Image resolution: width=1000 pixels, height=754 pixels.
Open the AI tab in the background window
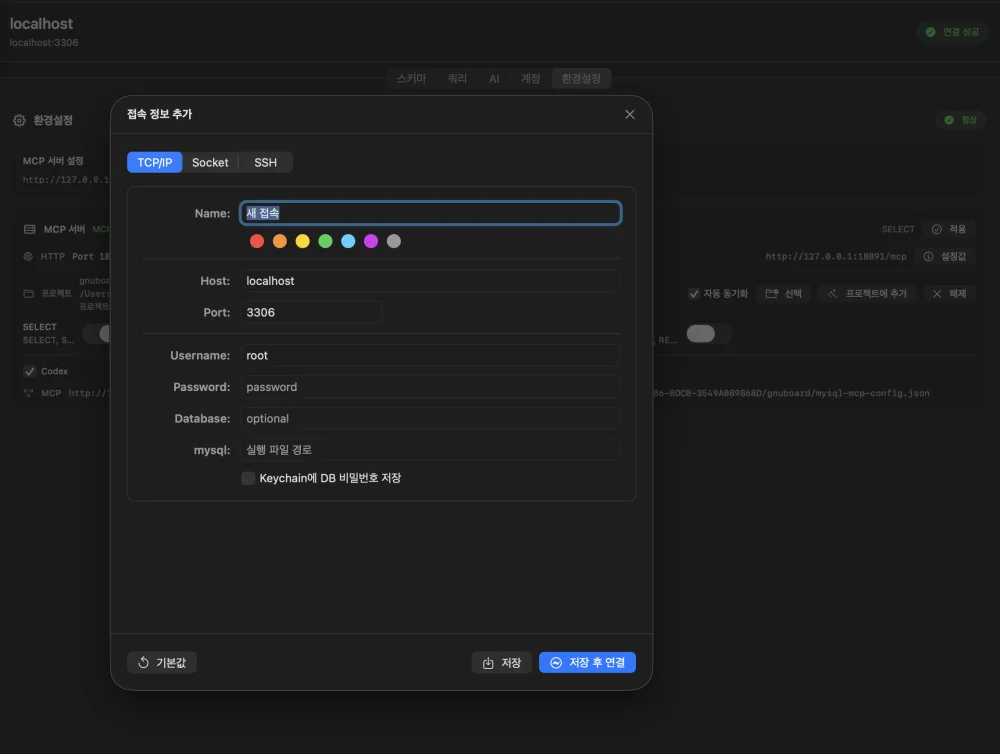[494, 78]
